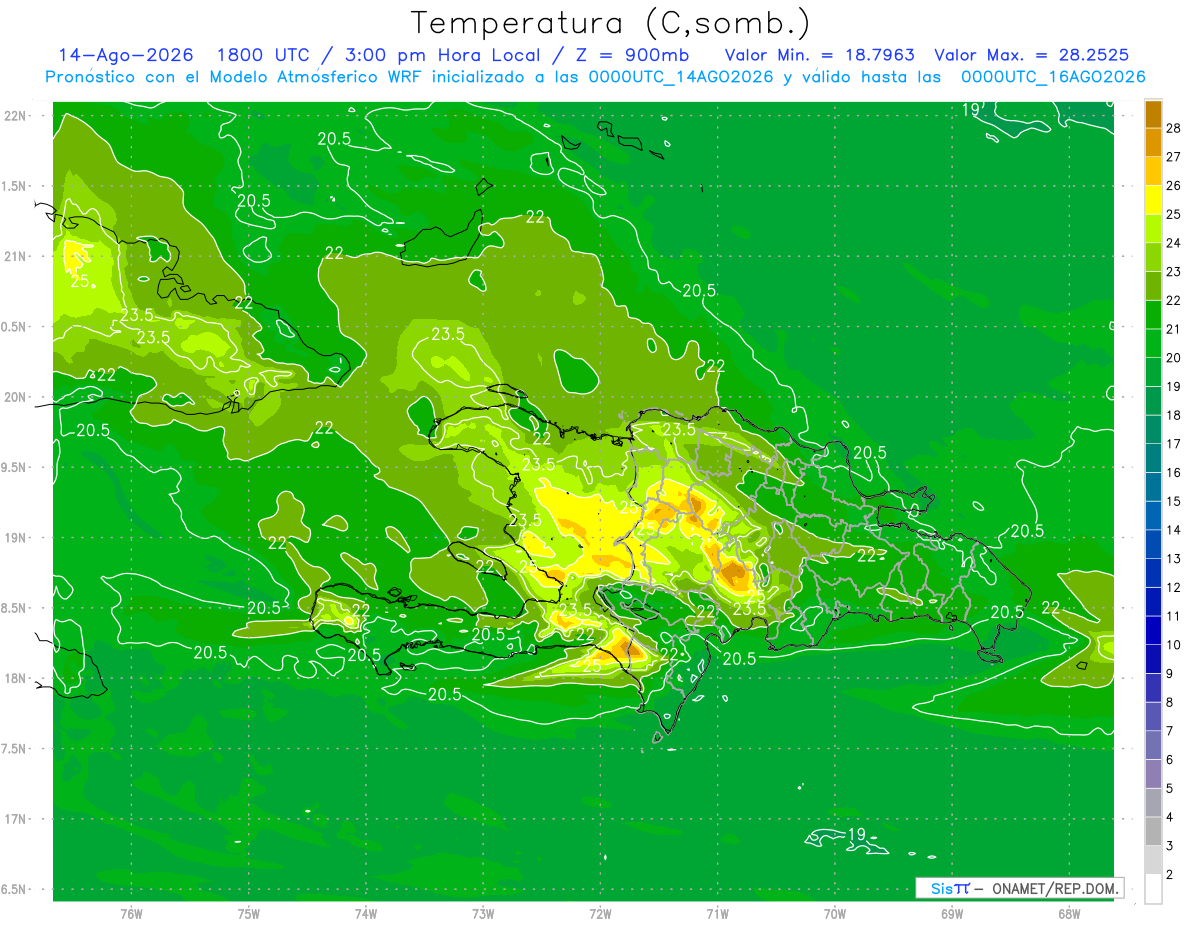1200x927 pixels.
Task: Click legend scale value '24'
Action: point(1174,242)
